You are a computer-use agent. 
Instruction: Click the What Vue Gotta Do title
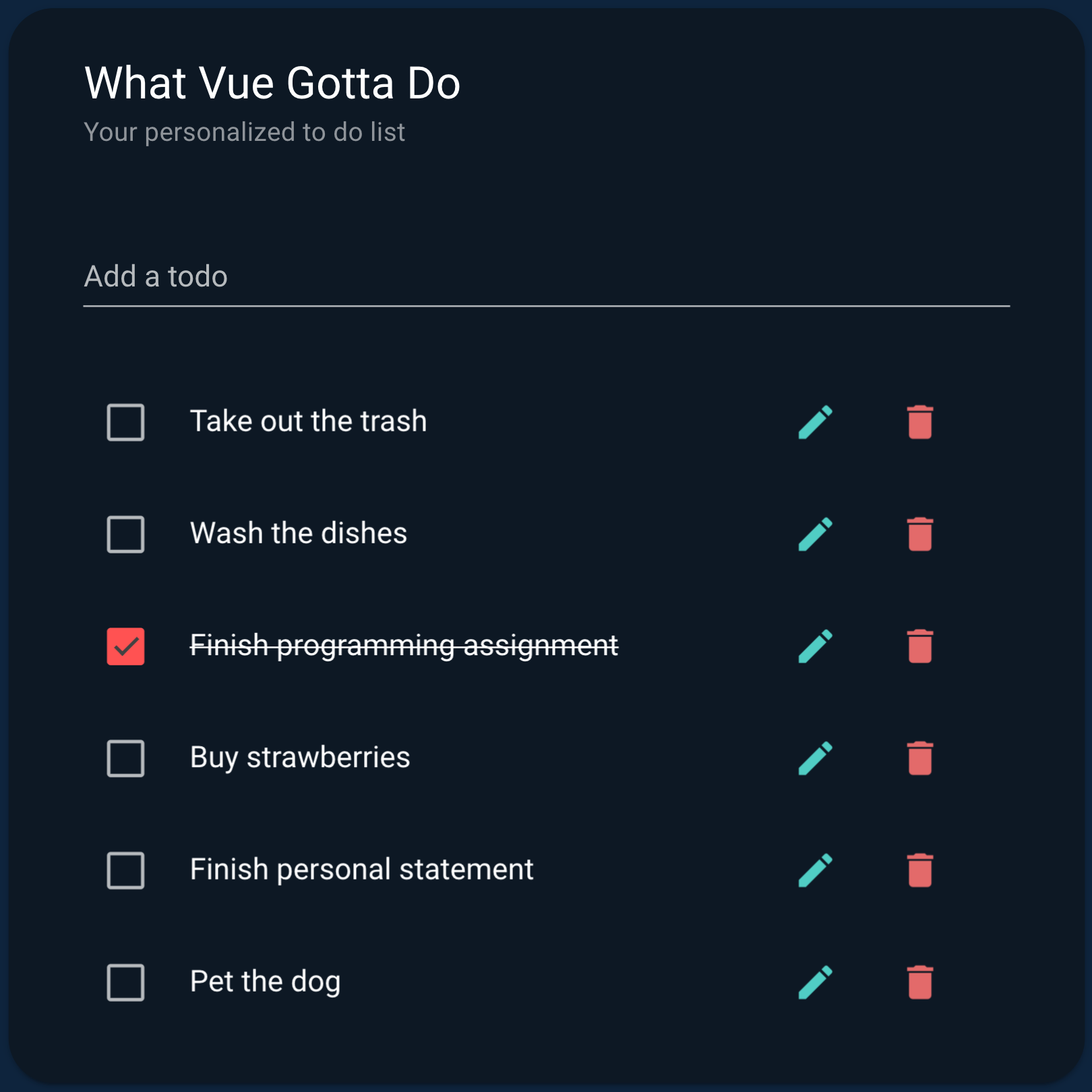271,82
